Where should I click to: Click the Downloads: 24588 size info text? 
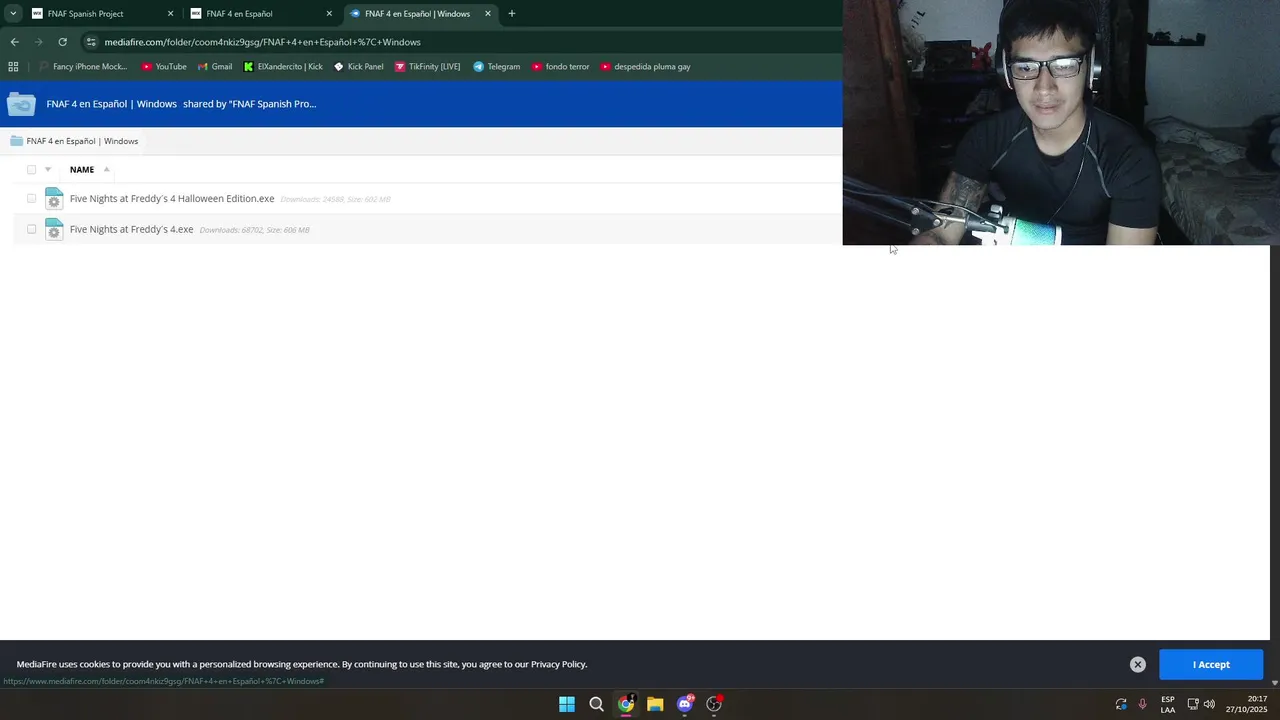click(335, 199)
